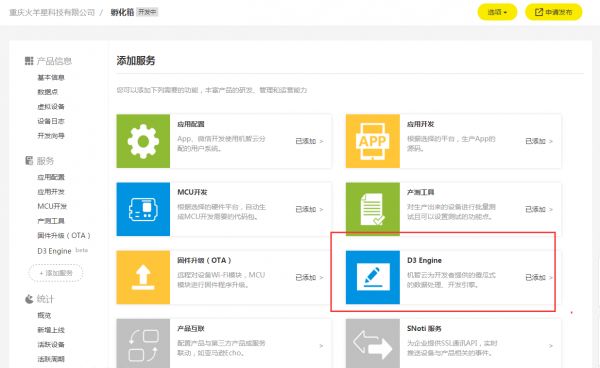Open 活跃设备 under 统计 in sidebar

[x=51, y=344]
